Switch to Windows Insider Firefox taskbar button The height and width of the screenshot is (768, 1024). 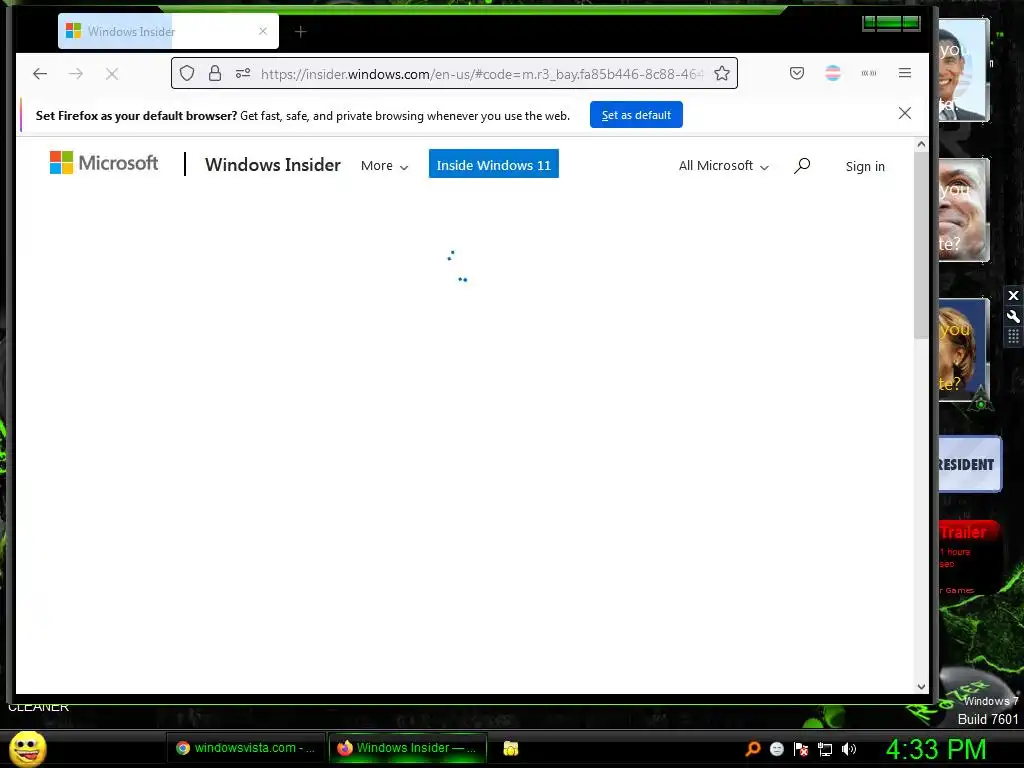click(407, 748)
